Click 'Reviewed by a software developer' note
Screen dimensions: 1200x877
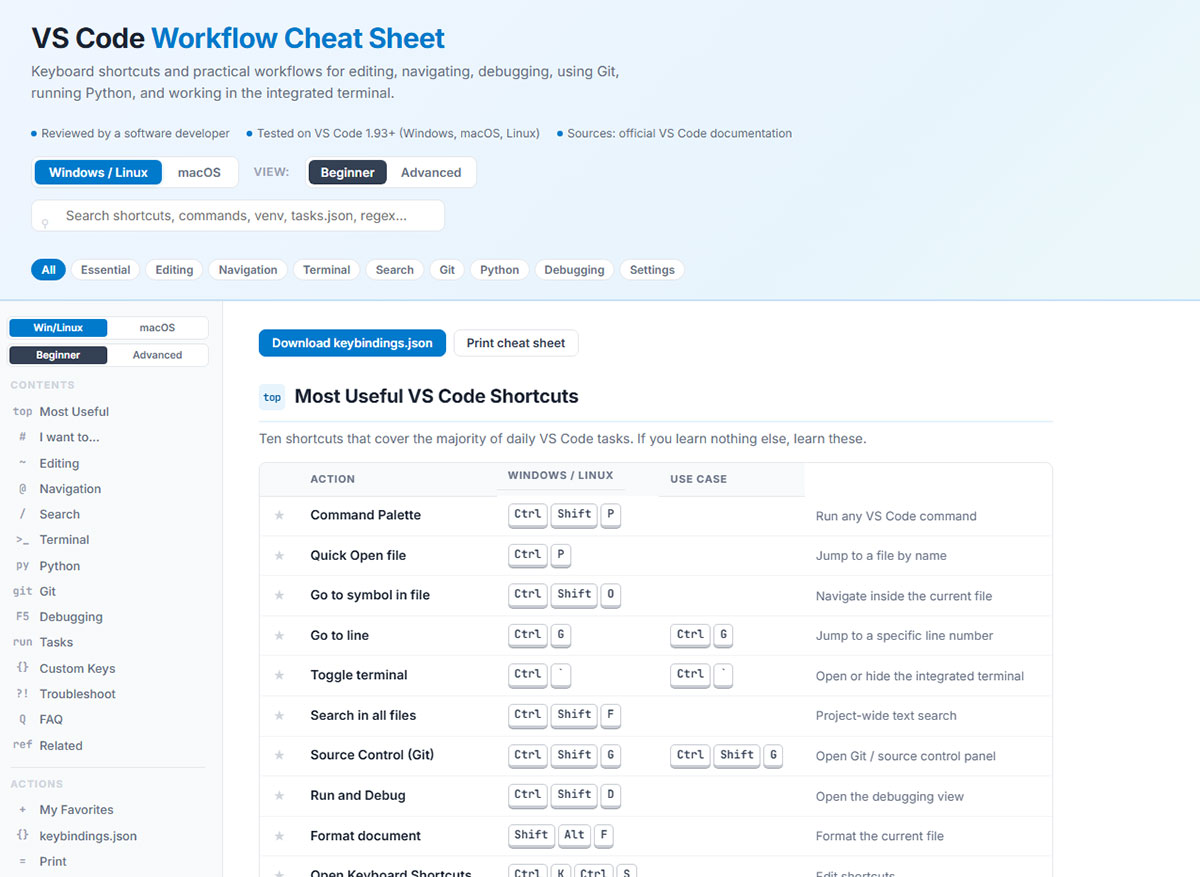[x=135, y=133]
